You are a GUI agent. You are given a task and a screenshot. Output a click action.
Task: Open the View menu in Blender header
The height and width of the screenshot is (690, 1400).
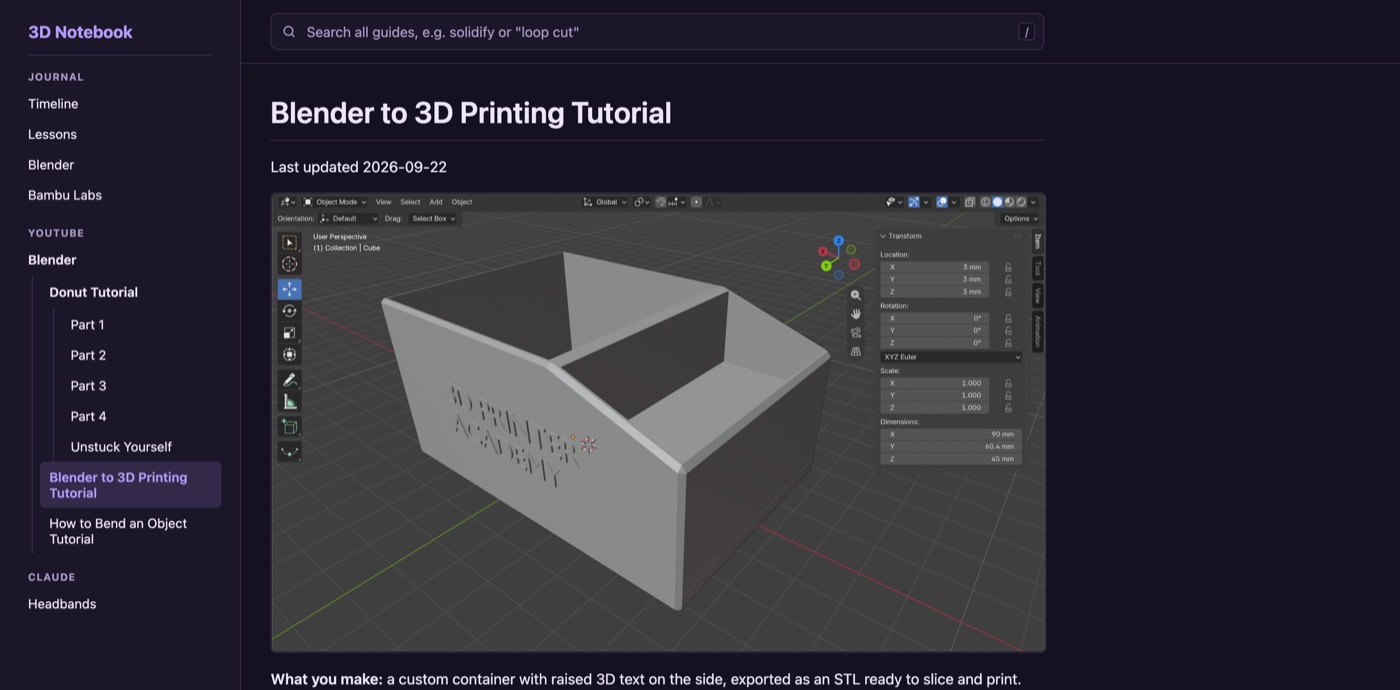point(383,202)
